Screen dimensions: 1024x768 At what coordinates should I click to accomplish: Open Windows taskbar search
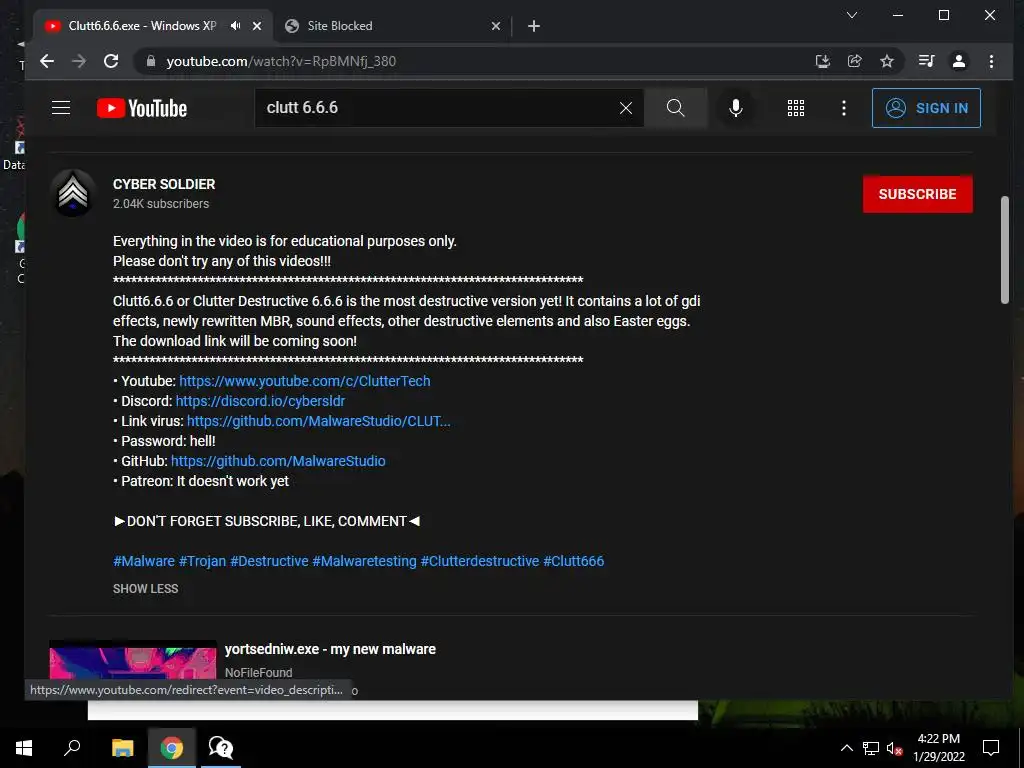[72, 748]
